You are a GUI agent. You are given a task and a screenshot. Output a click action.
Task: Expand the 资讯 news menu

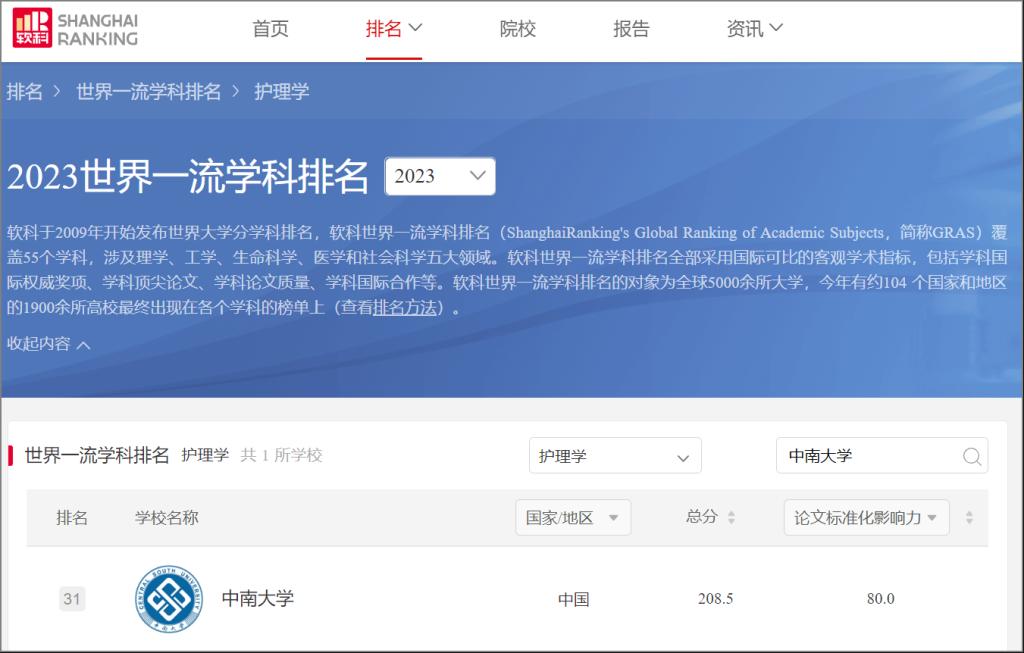tap(754, 29)
